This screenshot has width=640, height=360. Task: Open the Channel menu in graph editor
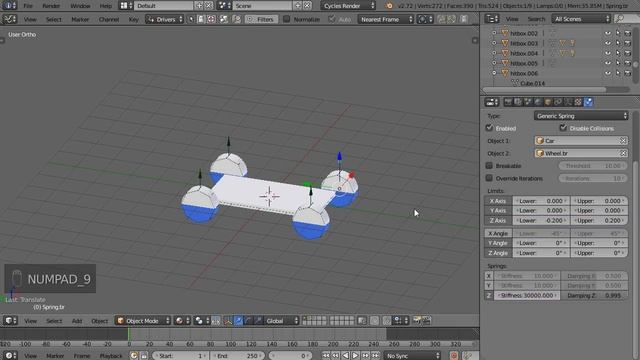point(109,20)
